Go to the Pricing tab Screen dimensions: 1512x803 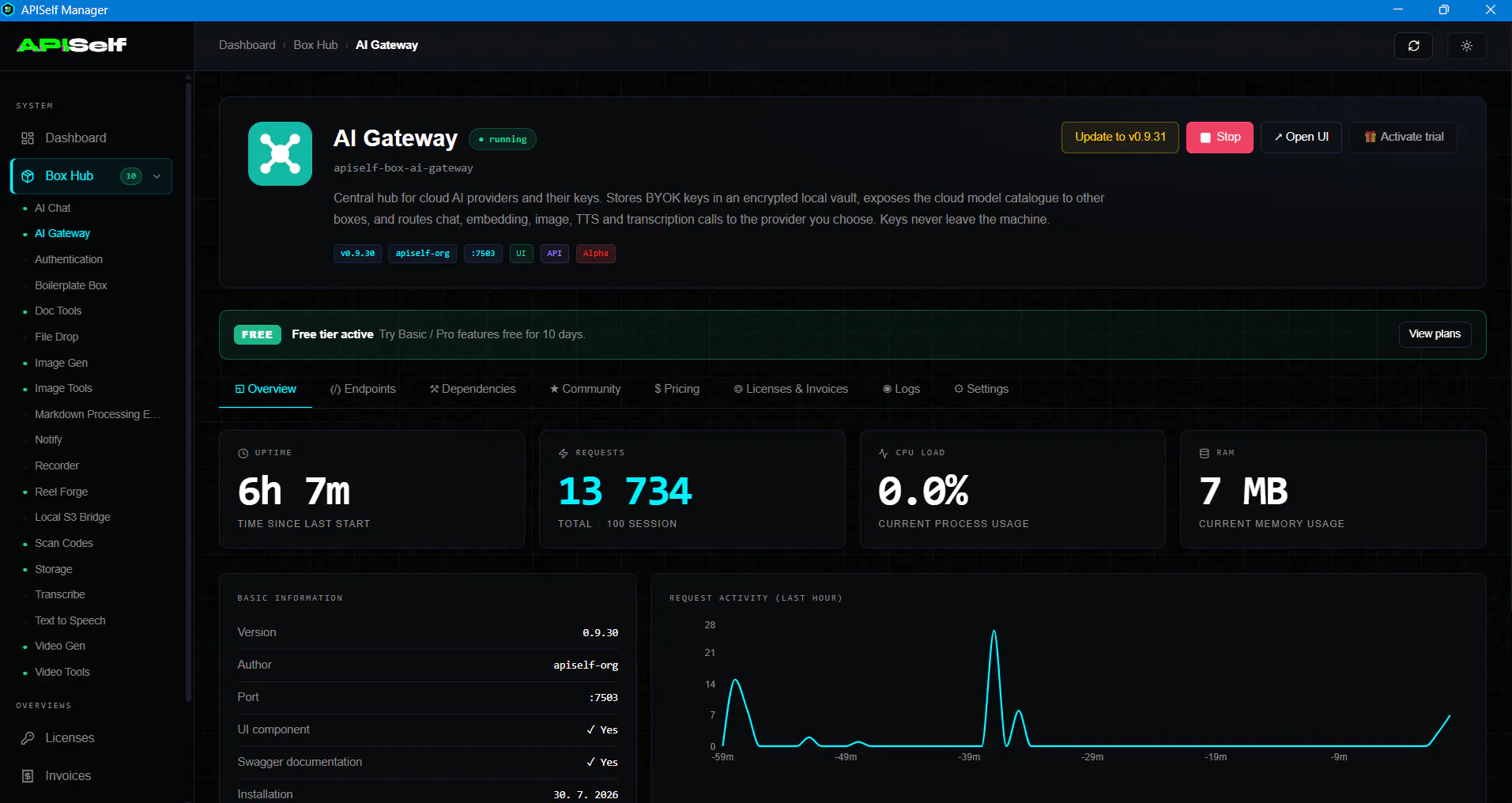click(677, 389)
